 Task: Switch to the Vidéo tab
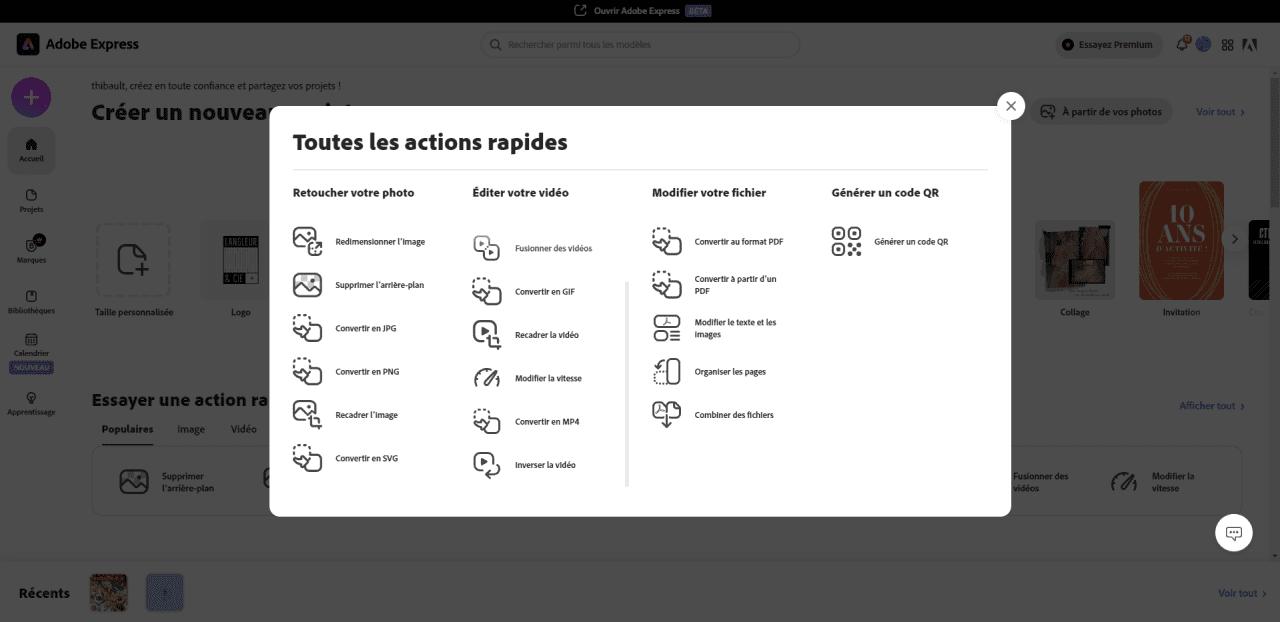point(241,429)
